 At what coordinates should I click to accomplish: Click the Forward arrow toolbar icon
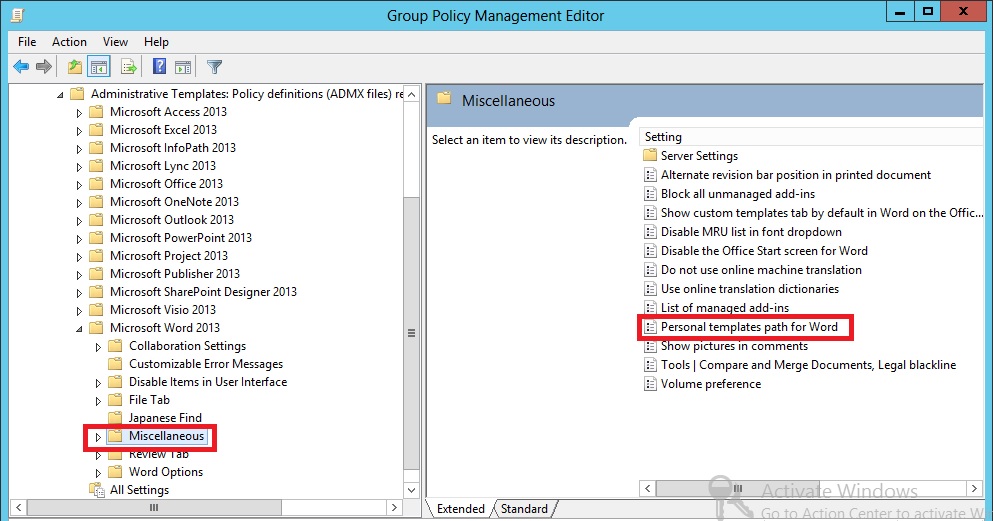click(44, 66)
